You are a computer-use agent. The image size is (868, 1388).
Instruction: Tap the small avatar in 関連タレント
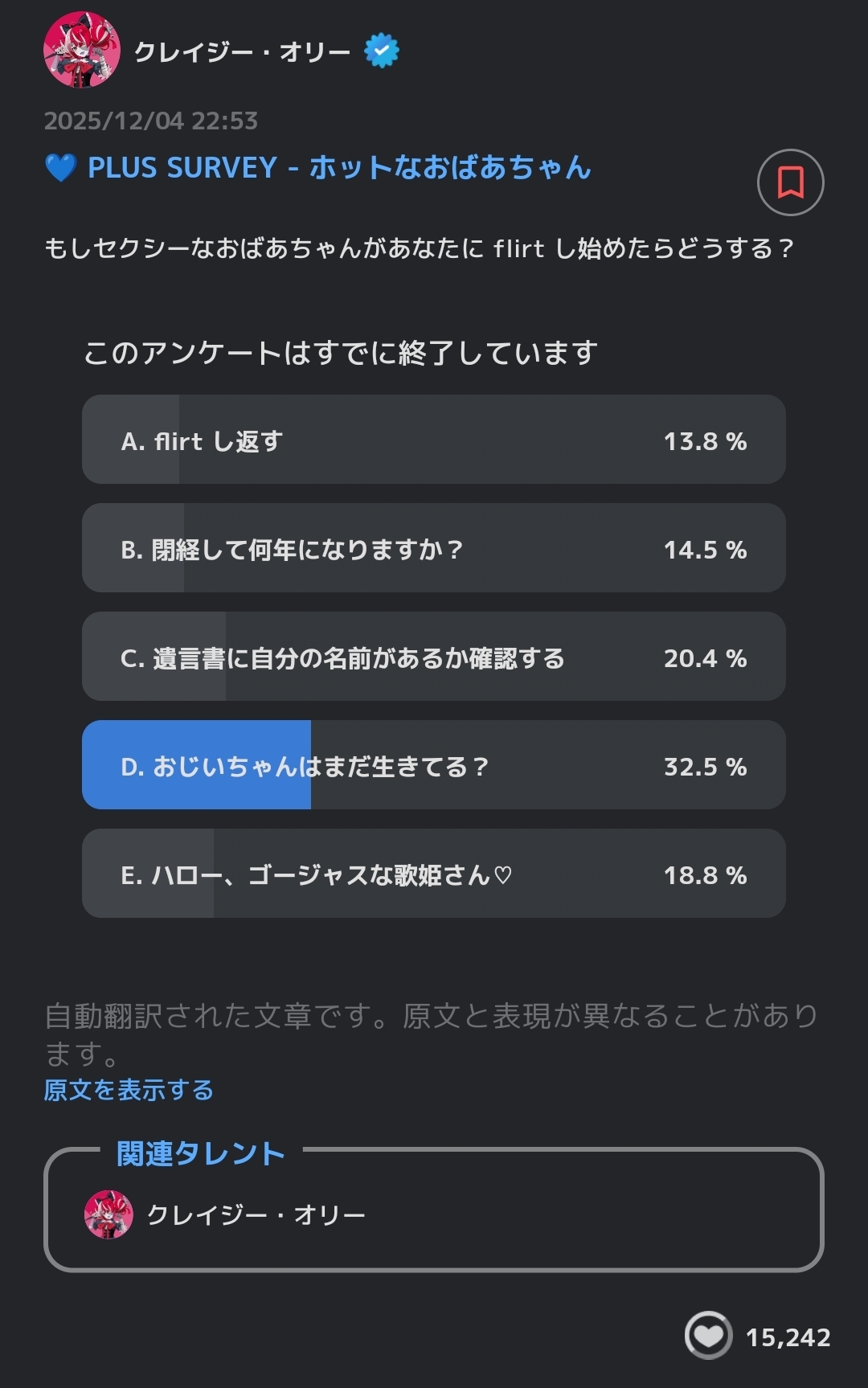(x=108, y=1214)
